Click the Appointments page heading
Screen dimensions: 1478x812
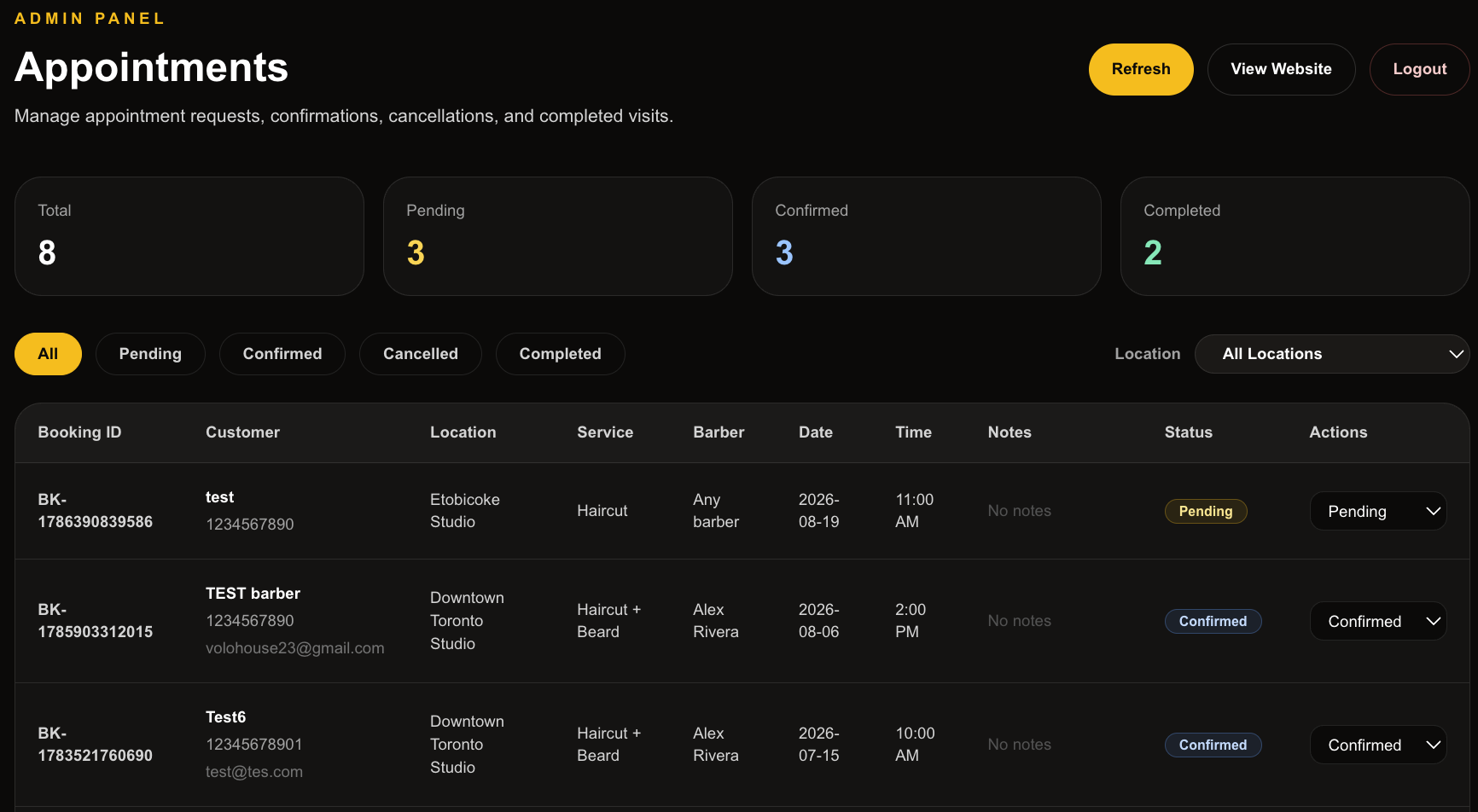click(152, 67)
